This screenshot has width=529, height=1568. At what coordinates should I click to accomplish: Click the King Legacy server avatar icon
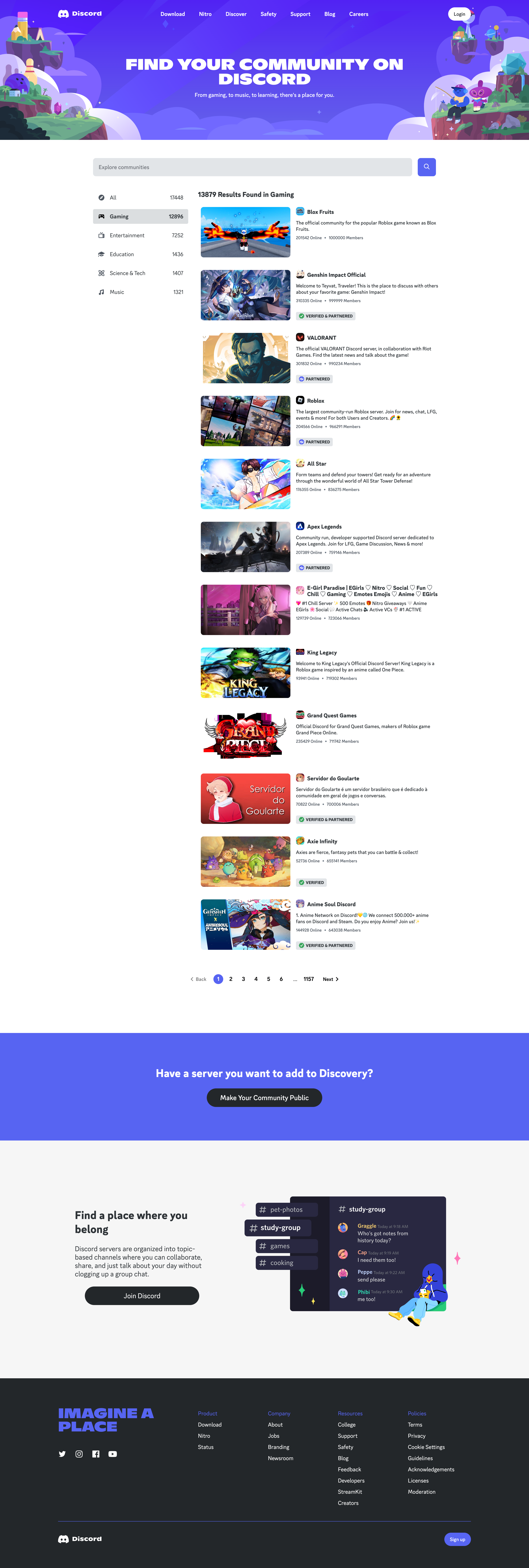point(300,652)
